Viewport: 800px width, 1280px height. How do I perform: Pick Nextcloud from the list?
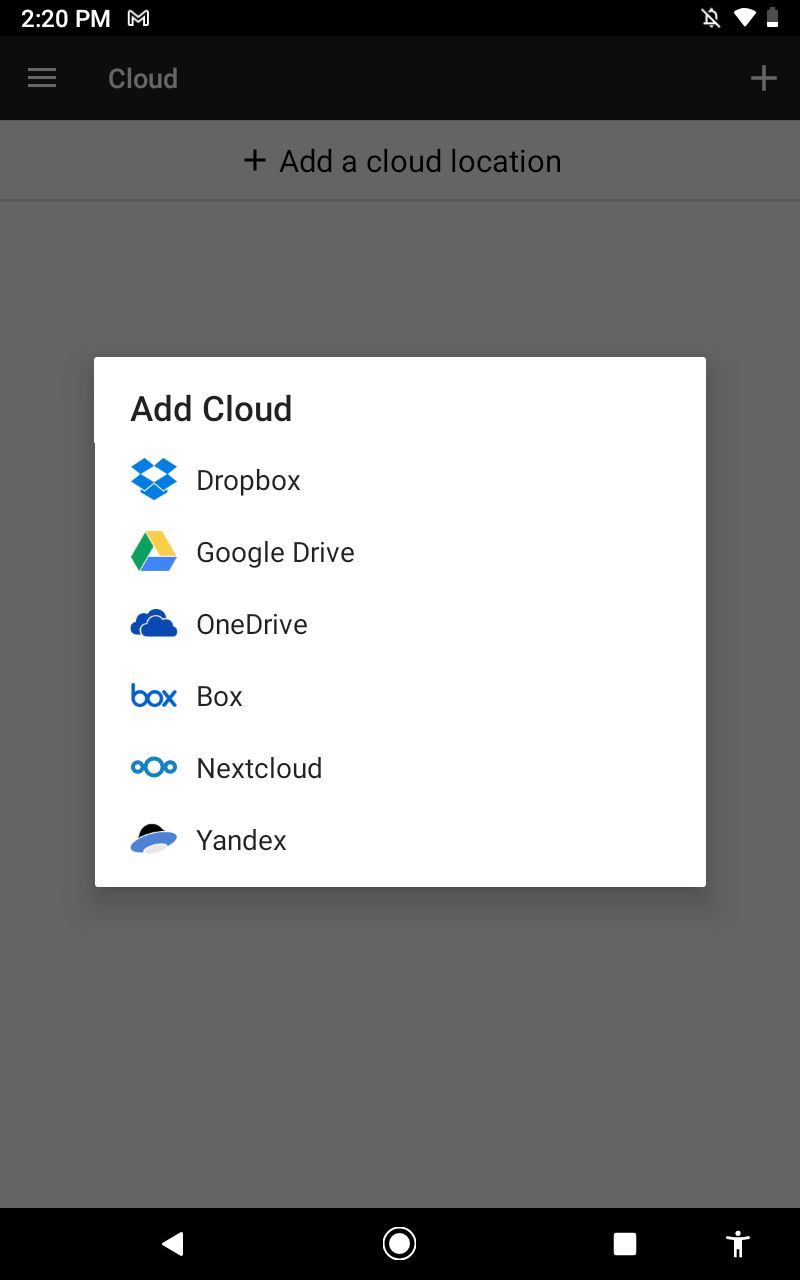coord(400,768)
